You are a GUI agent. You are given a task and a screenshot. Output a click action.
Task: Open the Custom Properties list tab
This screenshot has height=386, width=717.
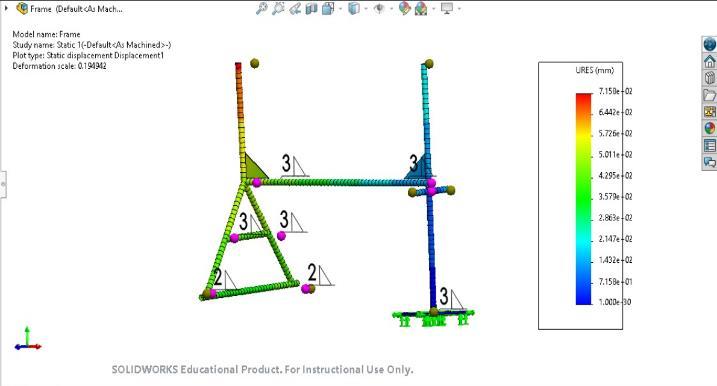pyautogui.click(x=709, y=145)
